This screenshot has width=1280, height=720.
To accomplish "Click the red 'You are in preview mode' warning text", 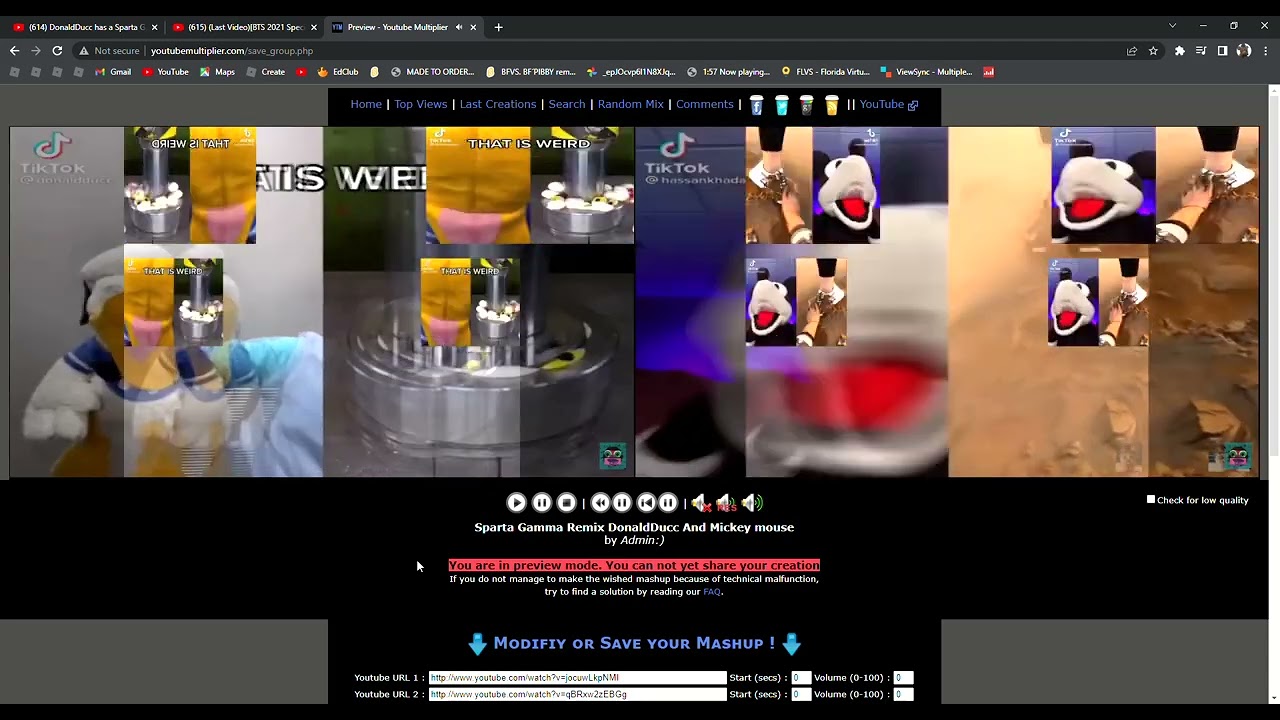I will (x=634, y=565).
